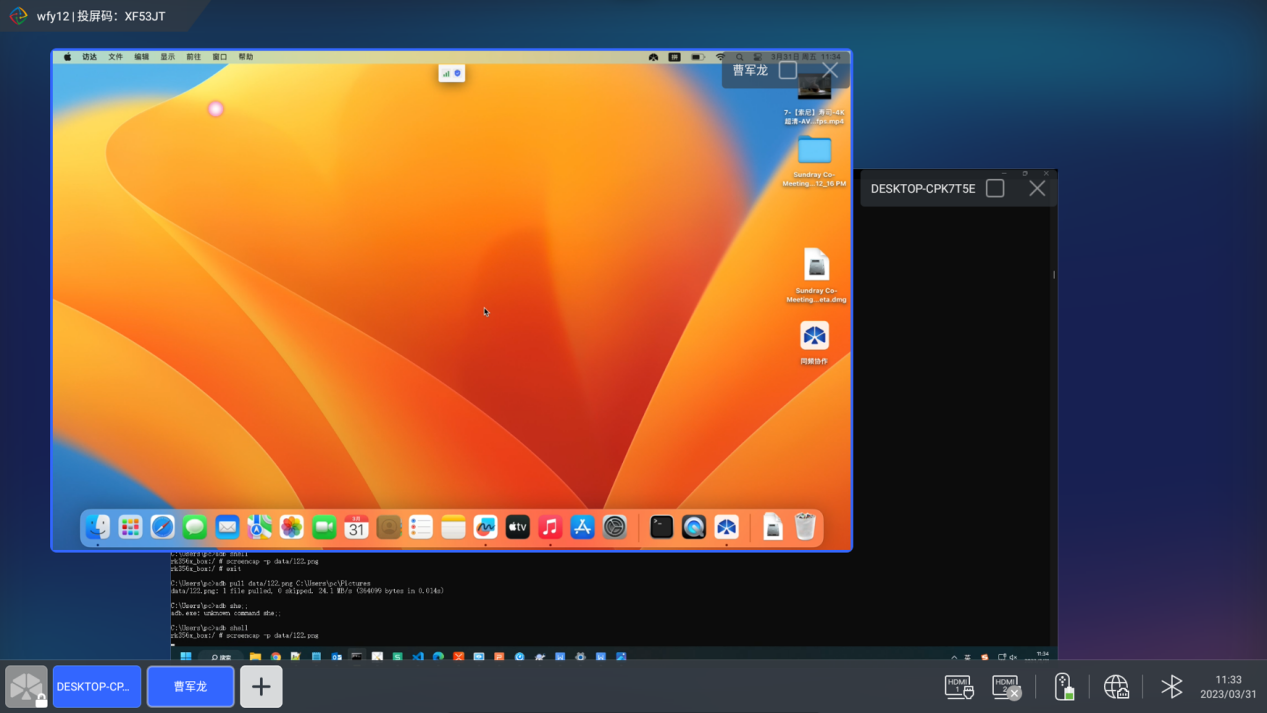The image size is (1267, 713).
Task: Launch Freeform from the Mac dock
Action: [486, 527]
